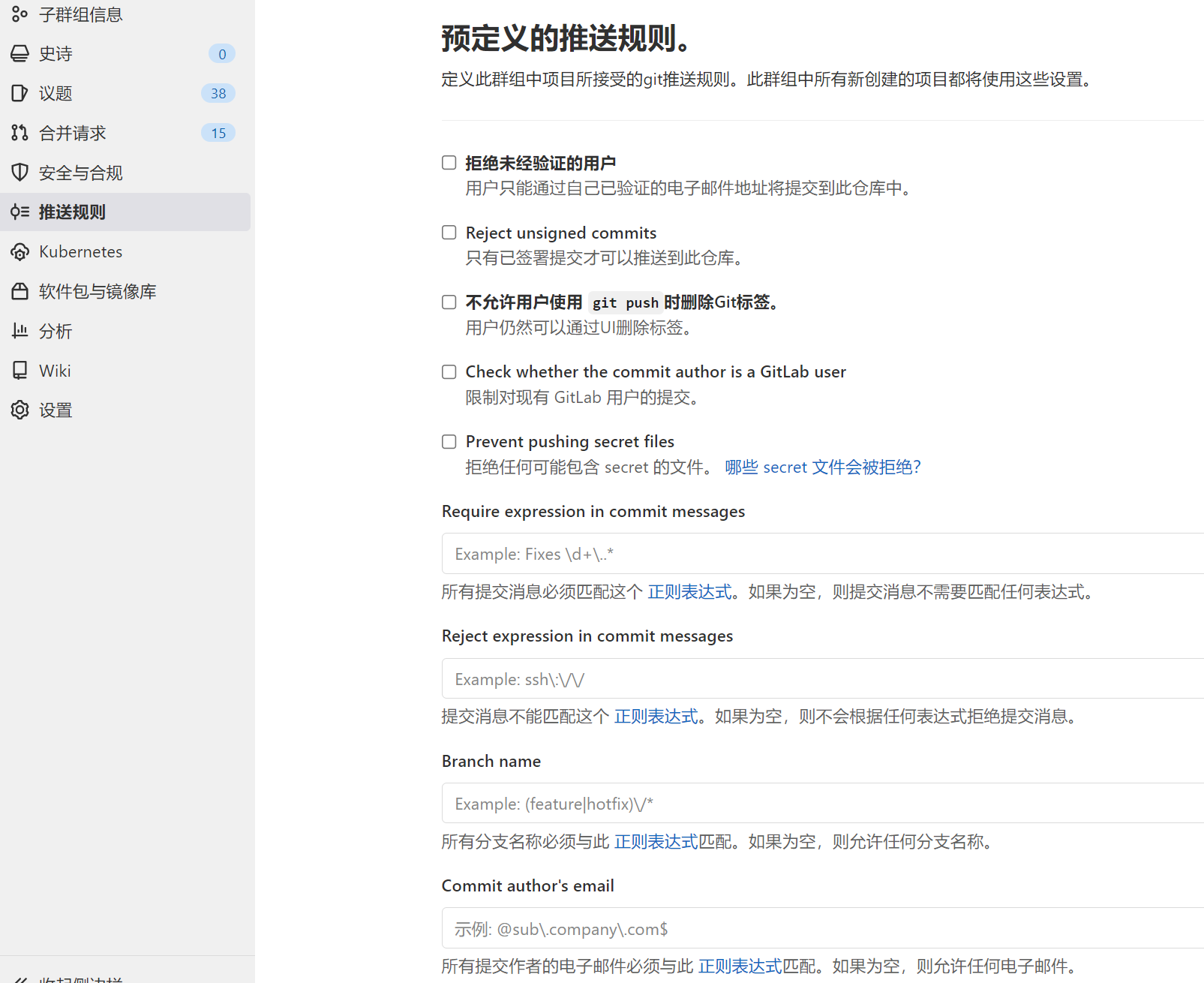Click the Settings (设置) gear icon
This screenshot has width=1204, height=983.
20,410
